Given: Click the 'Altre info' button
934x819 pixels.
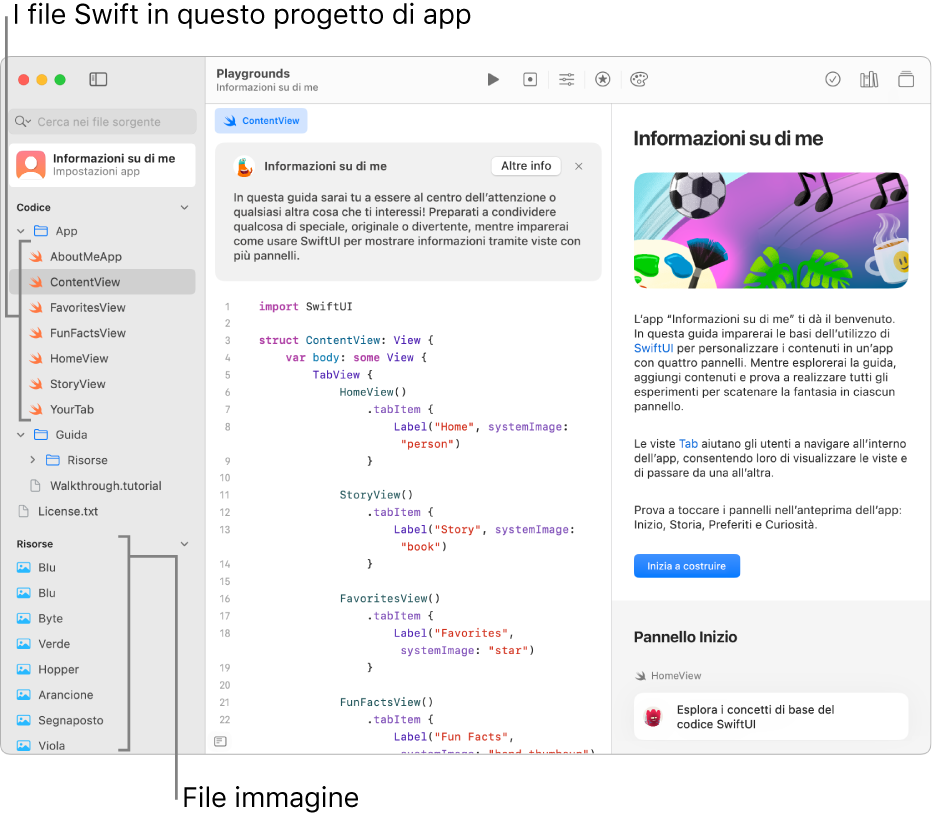Looking at the screenshot, I should click(x=526, y=166).
